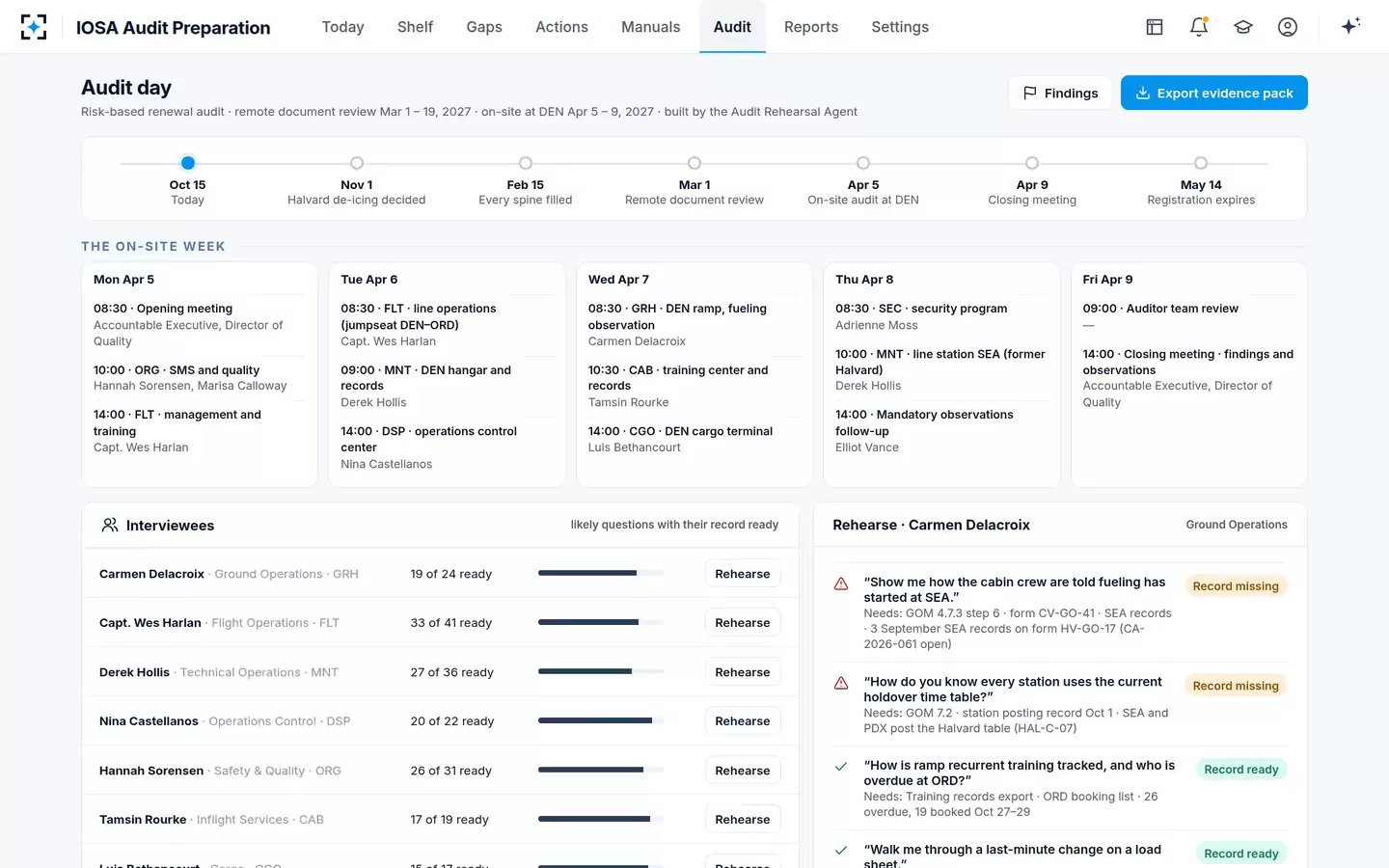Rehearse with Carmen Delacroix
1389x868 pixels.
coord(743,574)
